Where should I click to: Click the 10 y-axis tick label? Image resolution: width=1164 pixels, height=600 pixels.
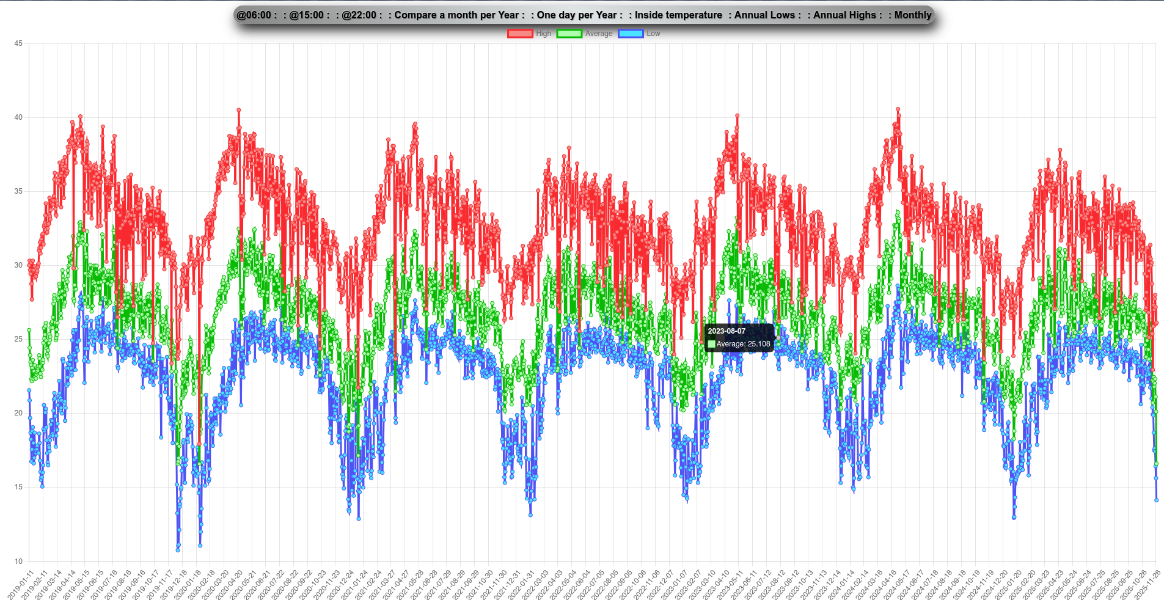point(18,561)
